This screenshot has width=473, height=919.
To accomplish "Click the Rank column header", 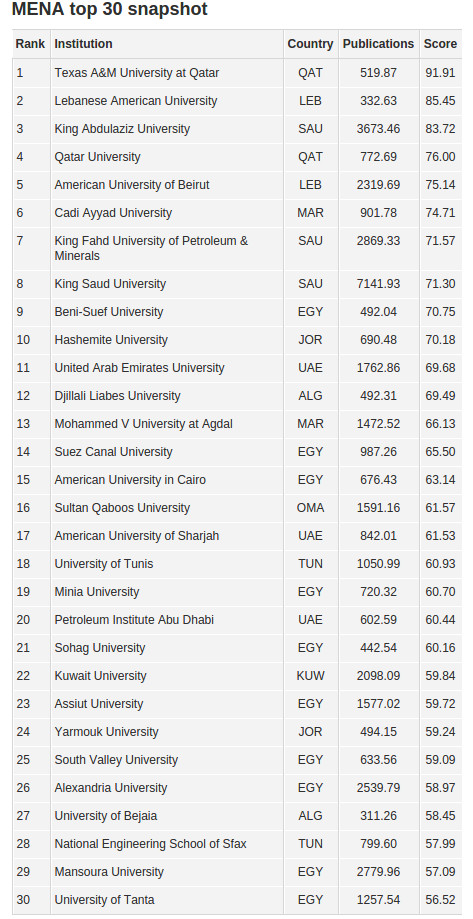I will click(30, 44).
